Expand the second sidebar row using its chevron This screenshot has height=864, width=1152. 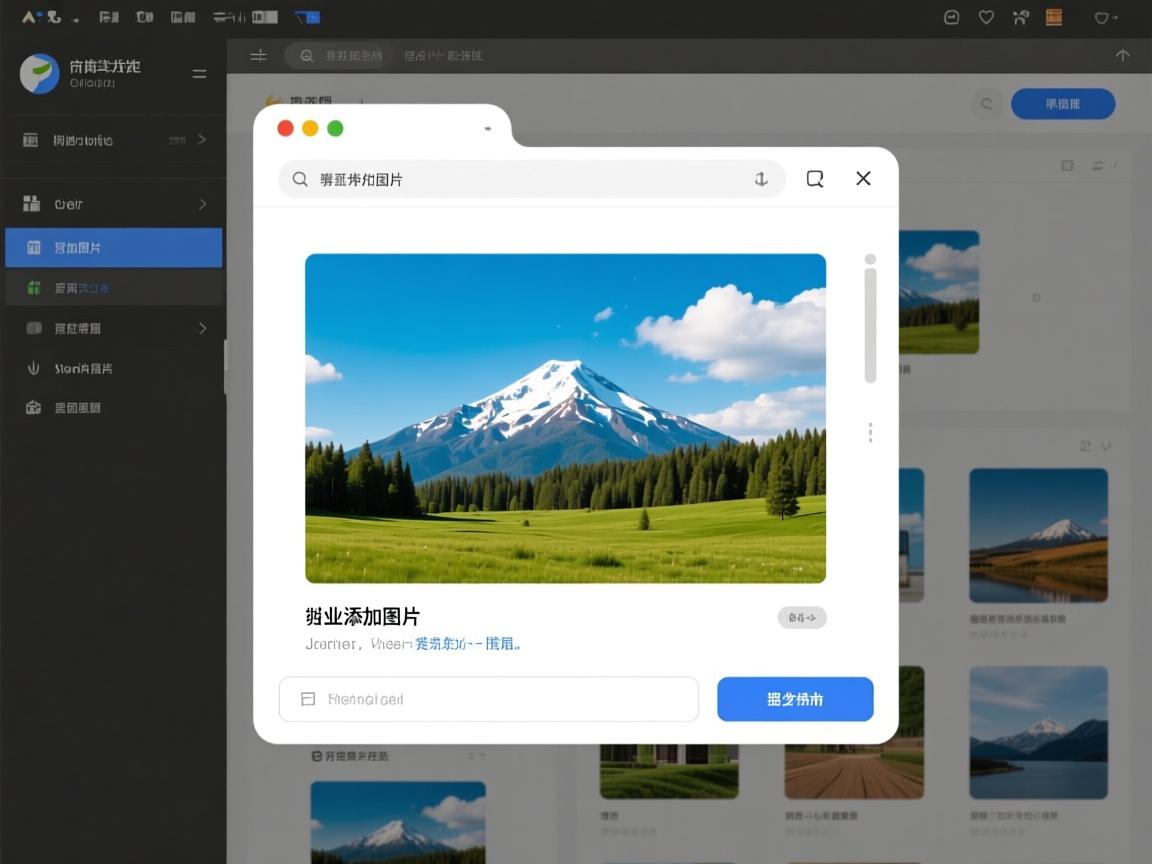pos(203,204)
